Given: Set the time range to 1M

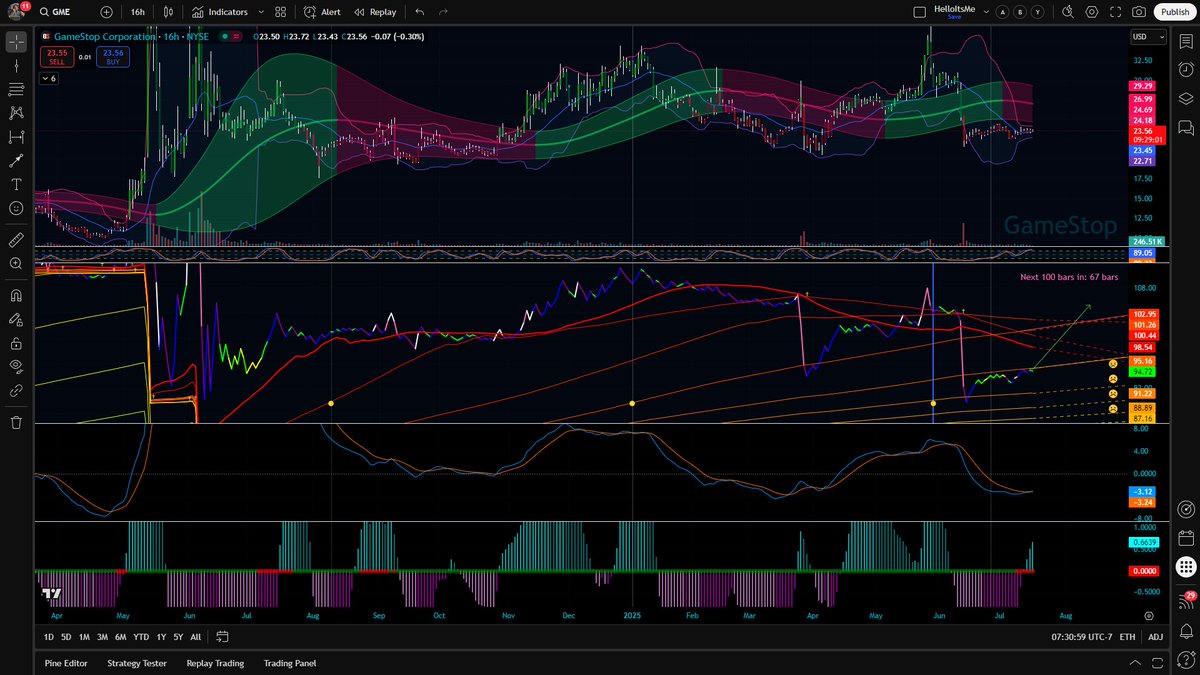Looking at the screenshot, I should click(x=84, y=637).
